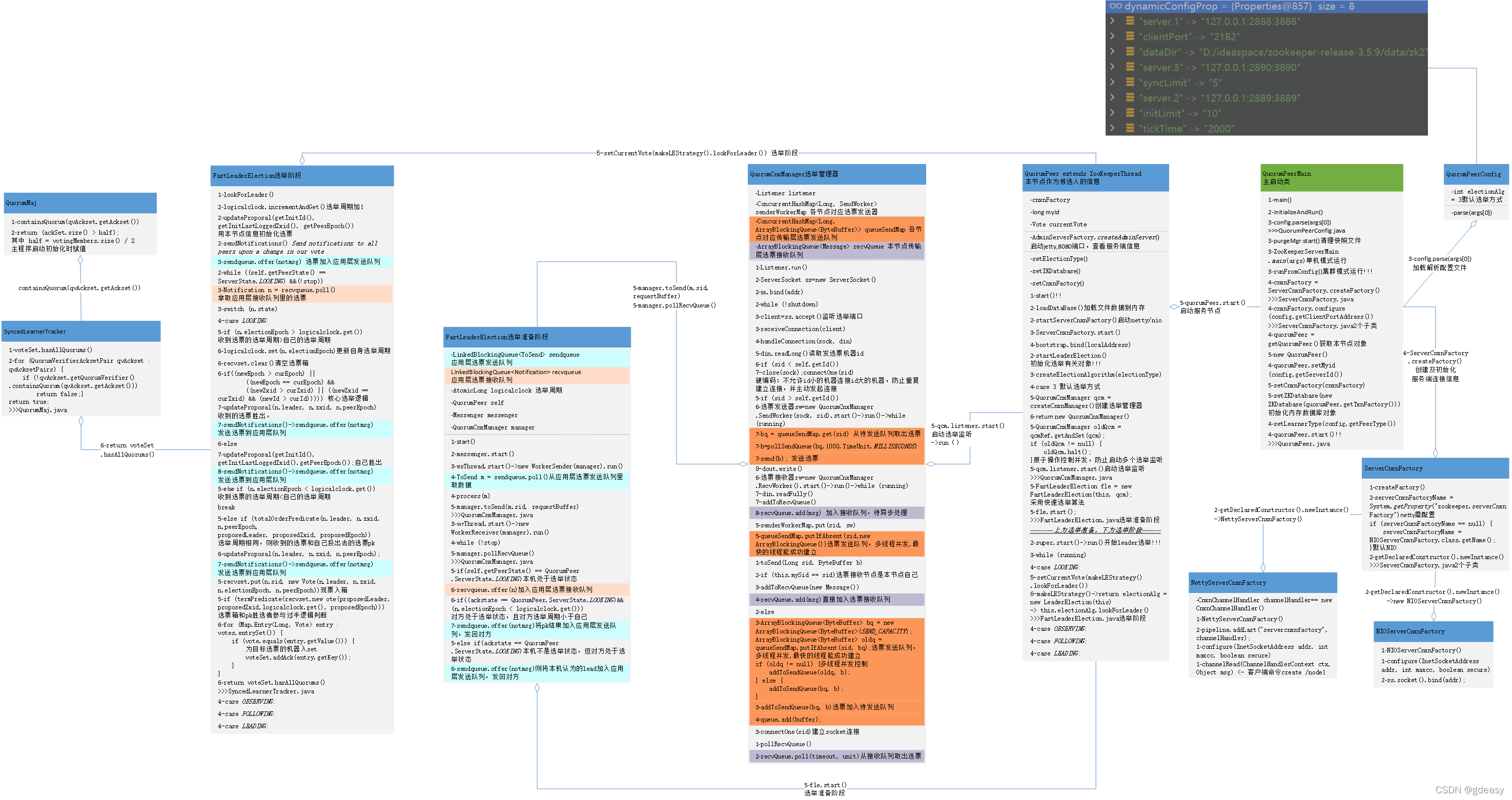Viewport: 1512px width, 800px height.
Task: Expand the "server.3" entry chevron
Action: click(1112, 67)
